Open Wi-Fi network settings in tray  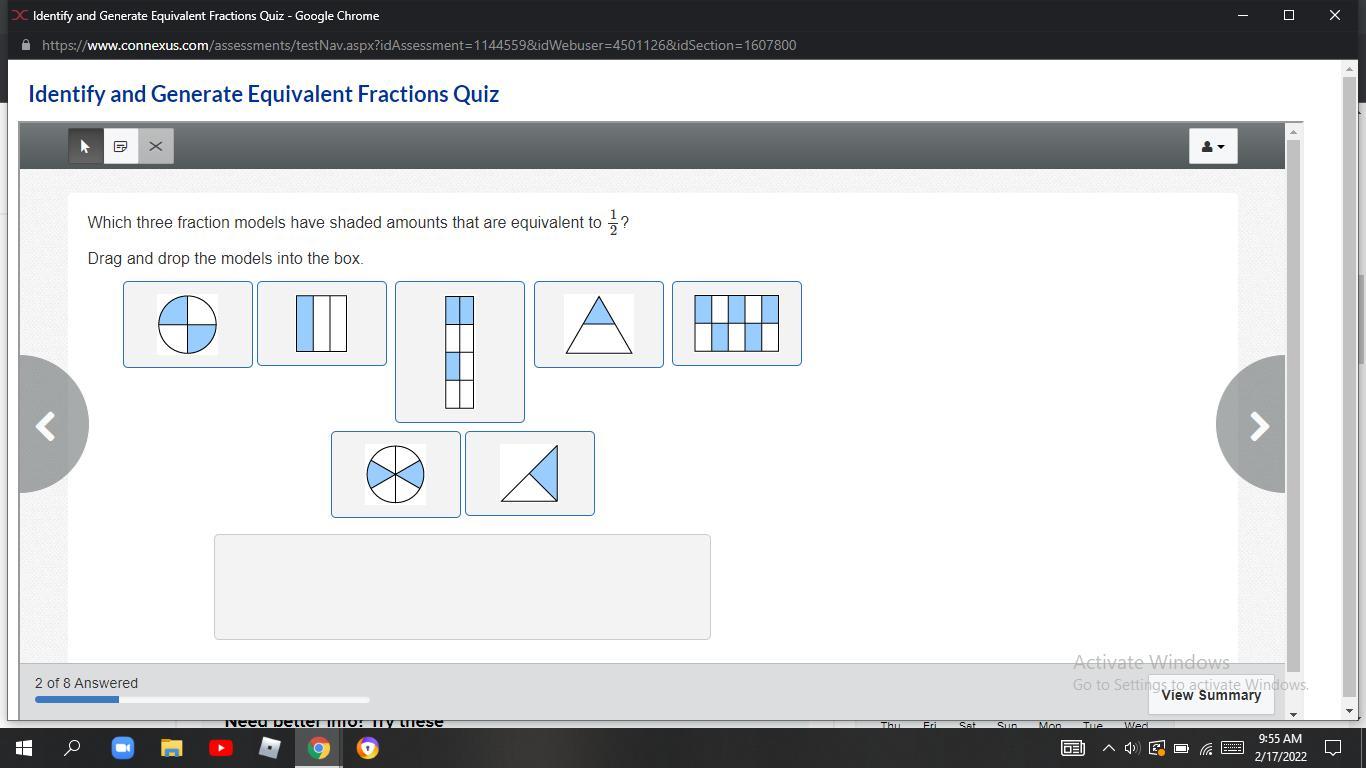[1205, 748]
